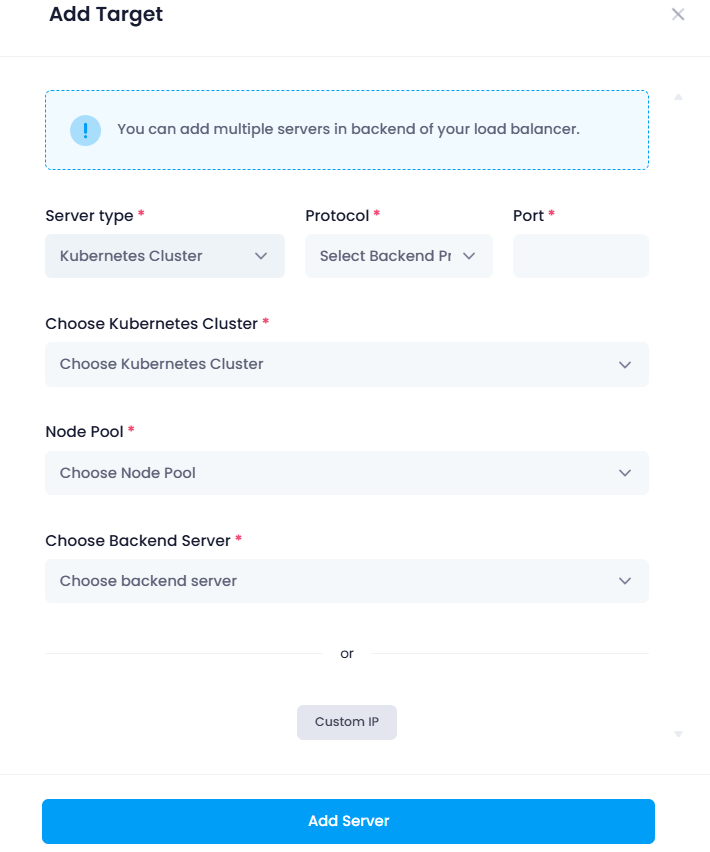Focus the Port input field

point(581,256)
